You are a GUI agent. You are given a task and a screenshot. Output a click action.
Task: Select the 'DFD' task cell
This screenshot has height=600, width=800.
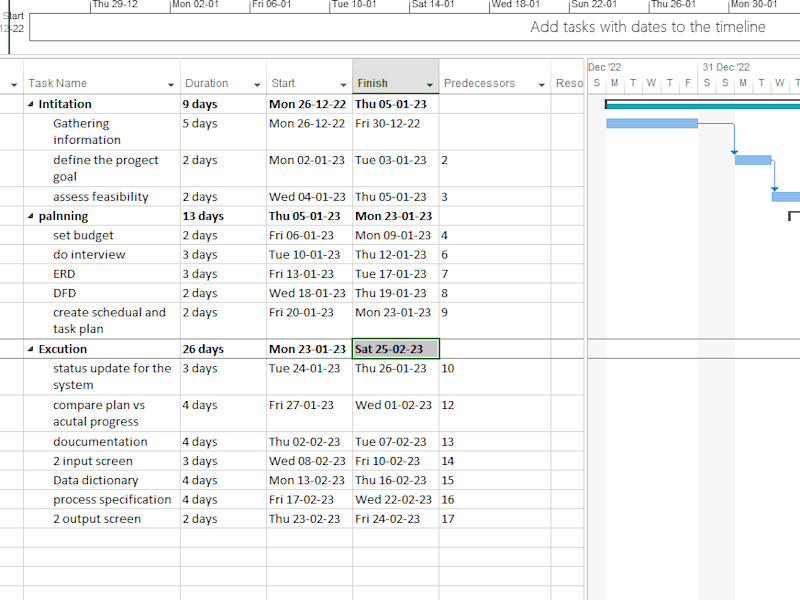pyautogui.click(x=102, y=293)
